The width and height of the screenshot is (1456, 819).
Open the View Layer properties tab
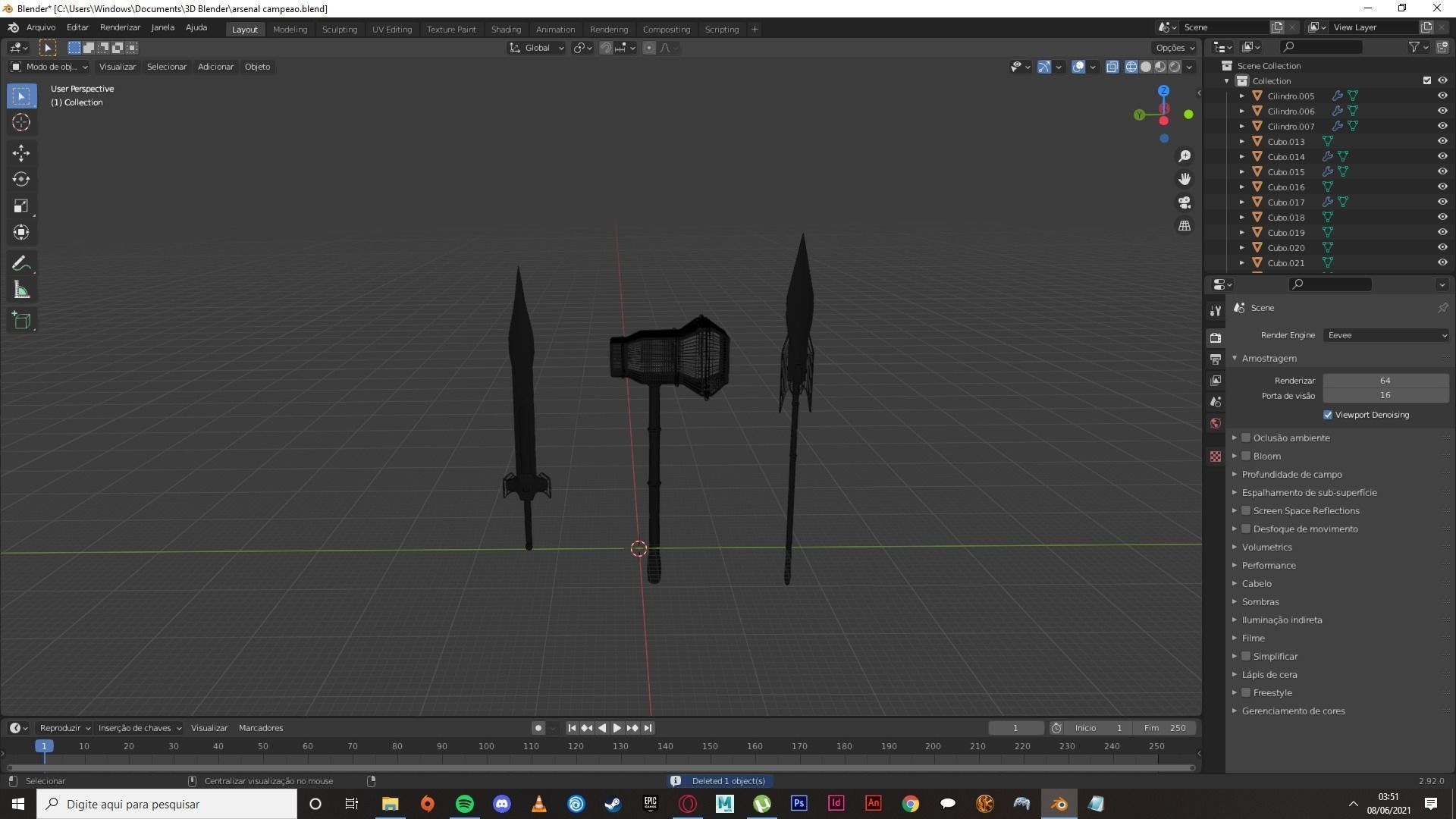pos(1216,380)
